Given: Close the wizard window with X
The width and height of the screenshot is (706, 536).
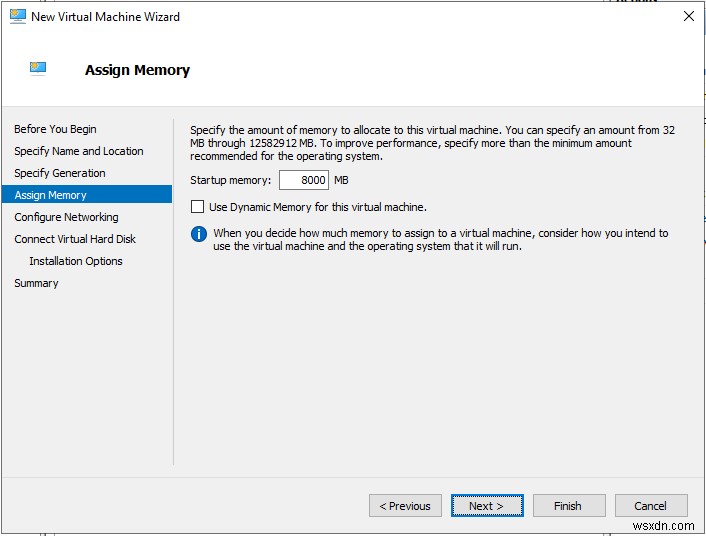Looking at the screenshot, I should [688, 16].
